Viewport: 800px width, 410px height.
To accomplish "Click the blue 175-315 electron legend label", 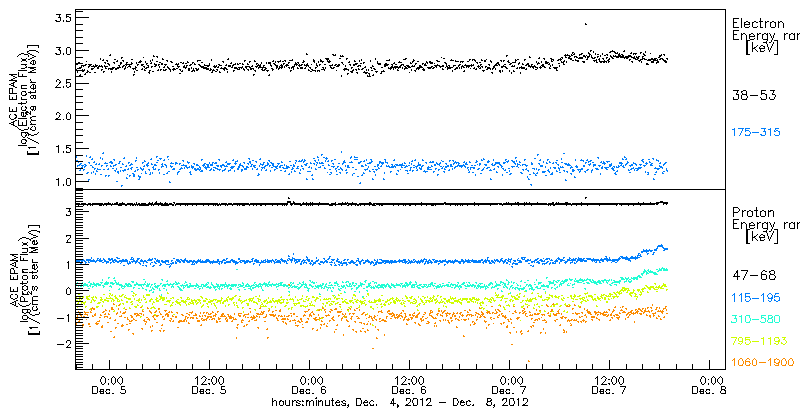I will pos(756,132).
